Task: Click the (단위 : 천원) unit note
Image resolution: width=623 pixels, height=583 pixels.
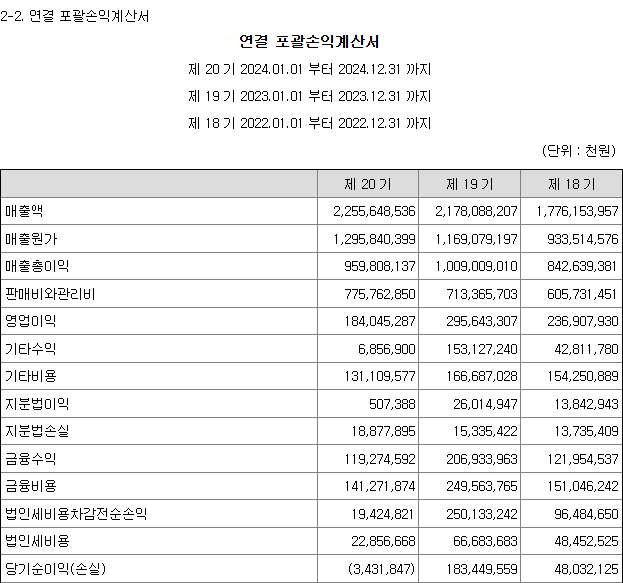Action: tap(580, 150)
